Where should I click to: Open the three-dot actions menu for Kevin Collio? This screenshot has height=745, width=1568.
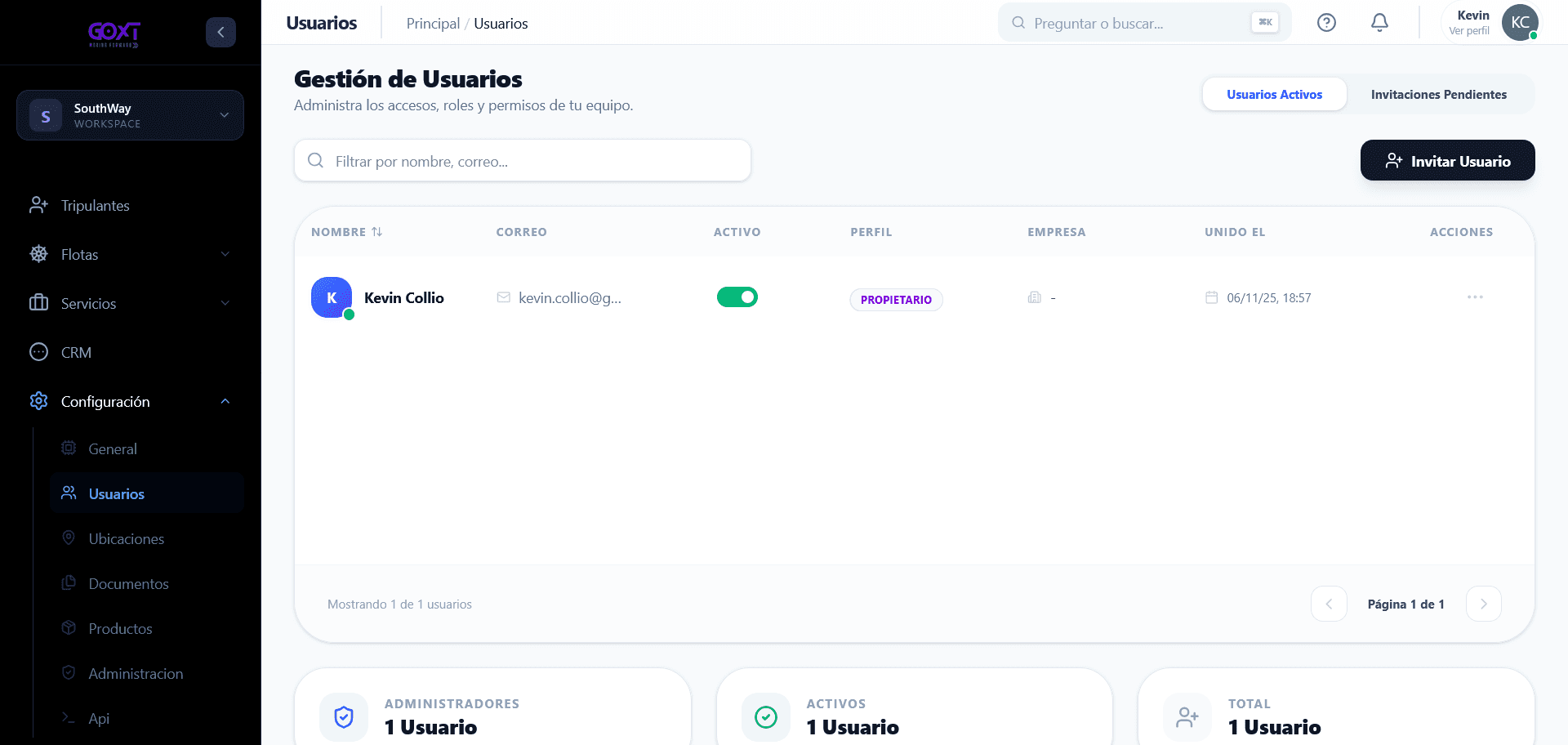1474,297
